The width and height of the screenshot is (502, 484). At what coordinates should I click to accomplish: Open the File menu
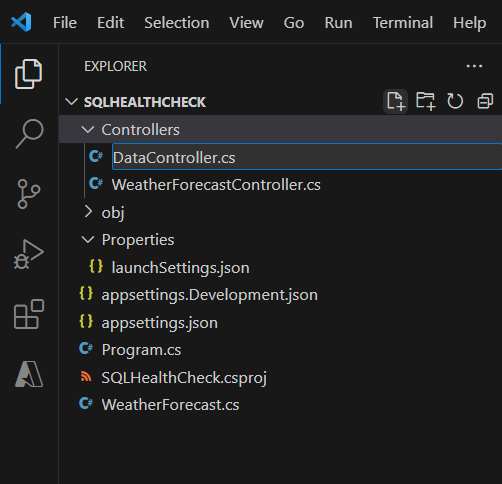coord(65,23)
